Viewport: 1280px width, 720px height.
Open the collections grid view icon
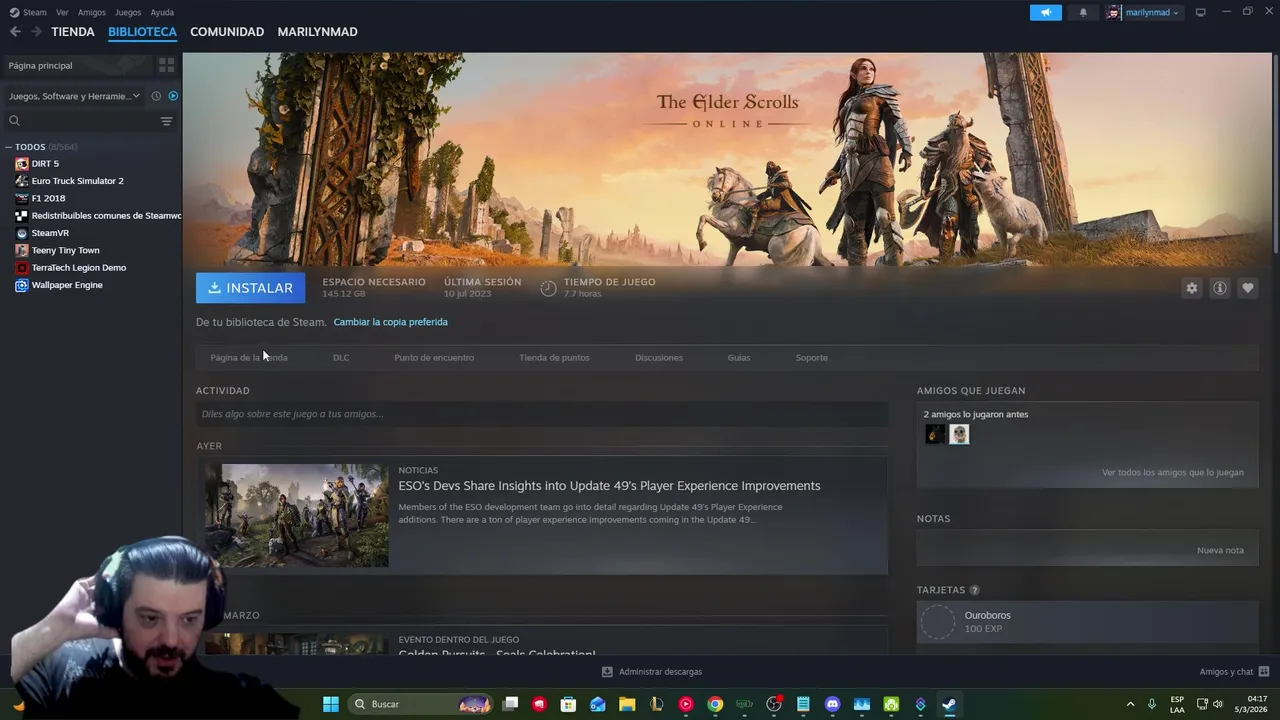tap(166, 65)
